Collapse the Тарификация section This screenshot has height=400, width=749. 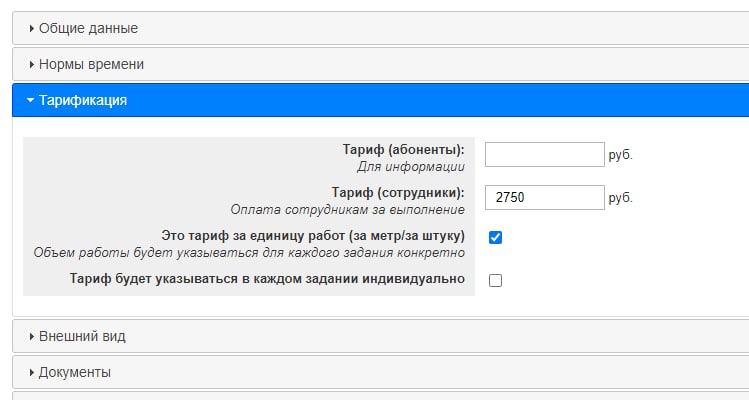(380, 100)
